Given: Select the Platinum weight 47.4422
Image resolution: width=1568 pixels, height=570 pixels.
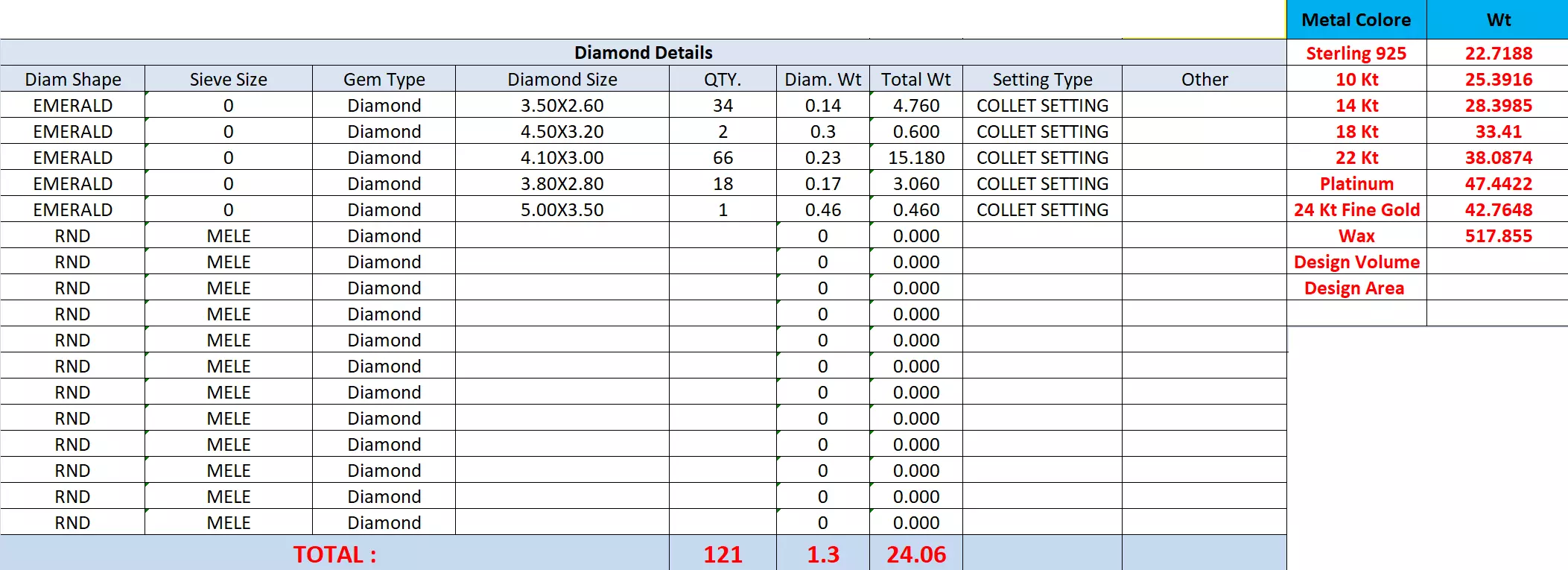Looking at the screenshot, I should [x=1498, y=183].
